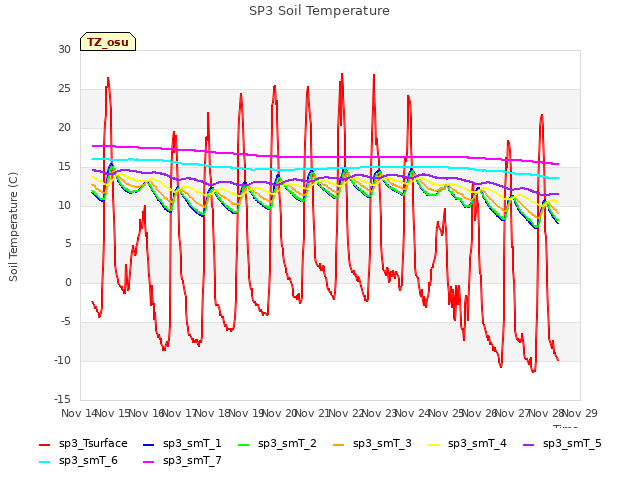Click the Nov 14 x-axis tick label
The width and height of the screenshot is (640, 480).
[80, 413]
